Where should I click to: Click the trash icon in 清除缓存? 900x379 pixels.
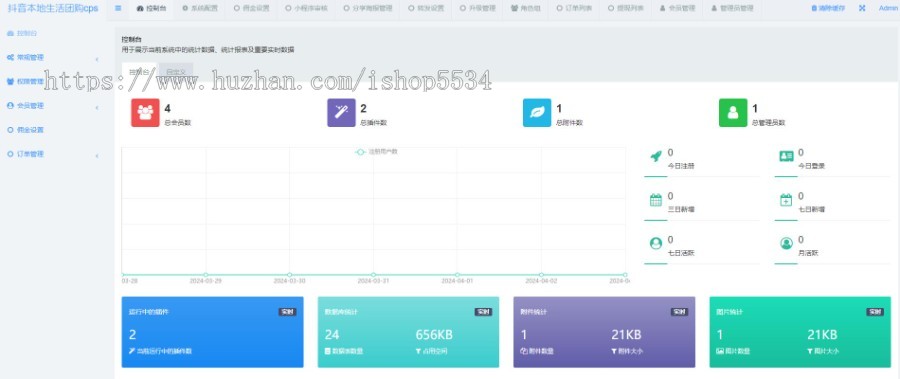point(814,9)
